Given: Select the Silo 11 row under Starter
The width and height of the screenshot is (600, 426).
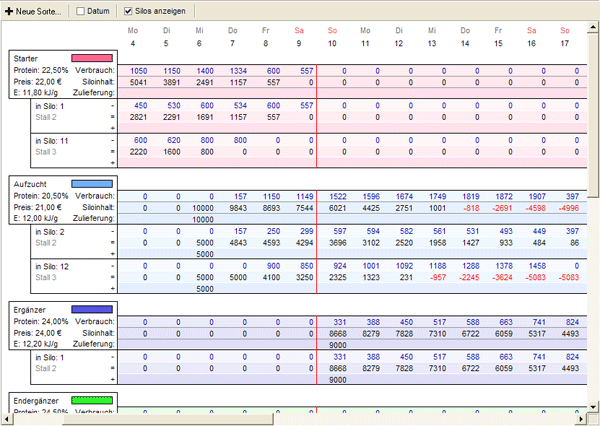Looking at the screenshot, I should pos(51,141).
